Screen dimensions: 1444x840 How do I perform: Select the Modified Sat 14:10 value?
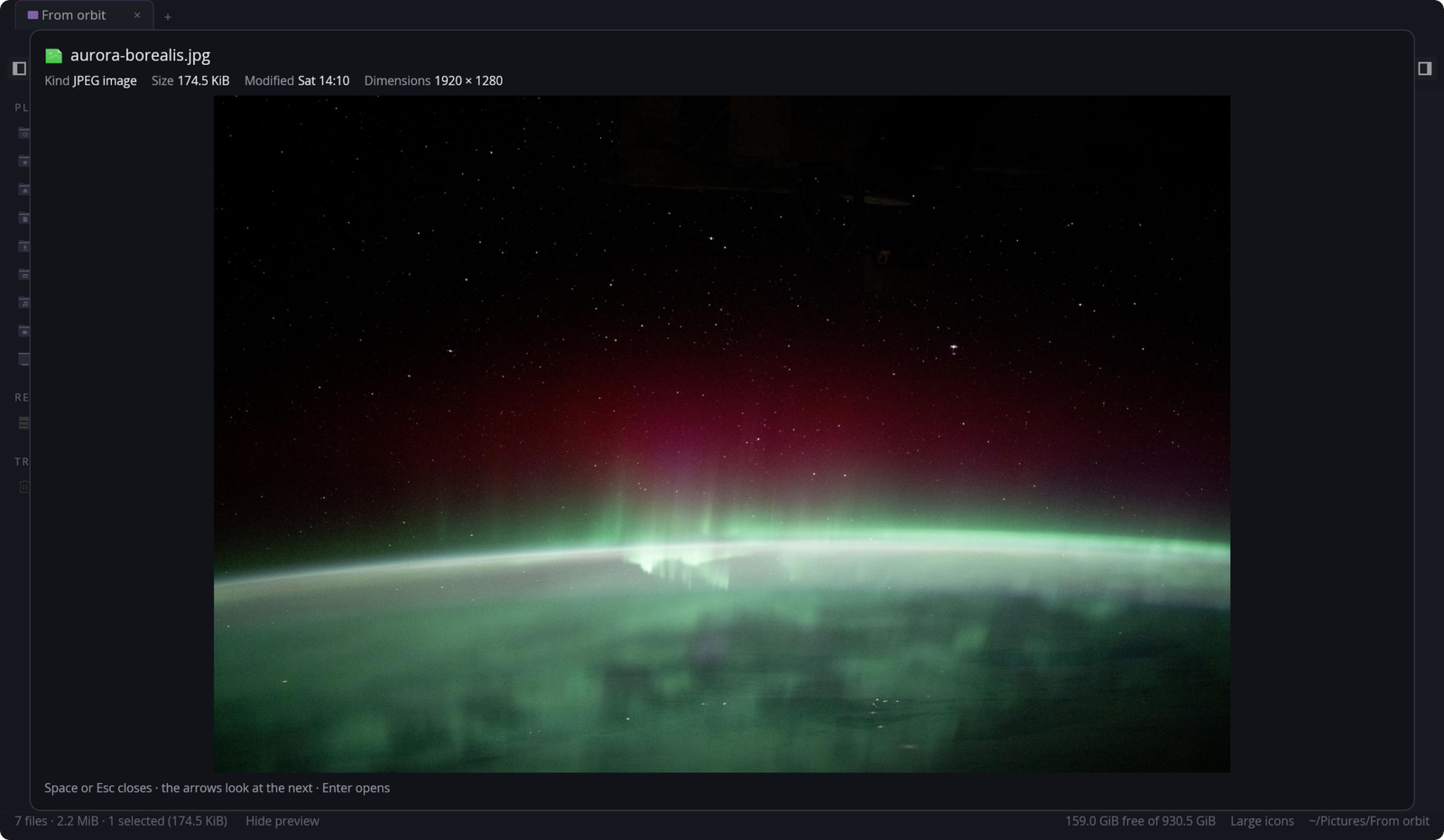click(297, 80)
